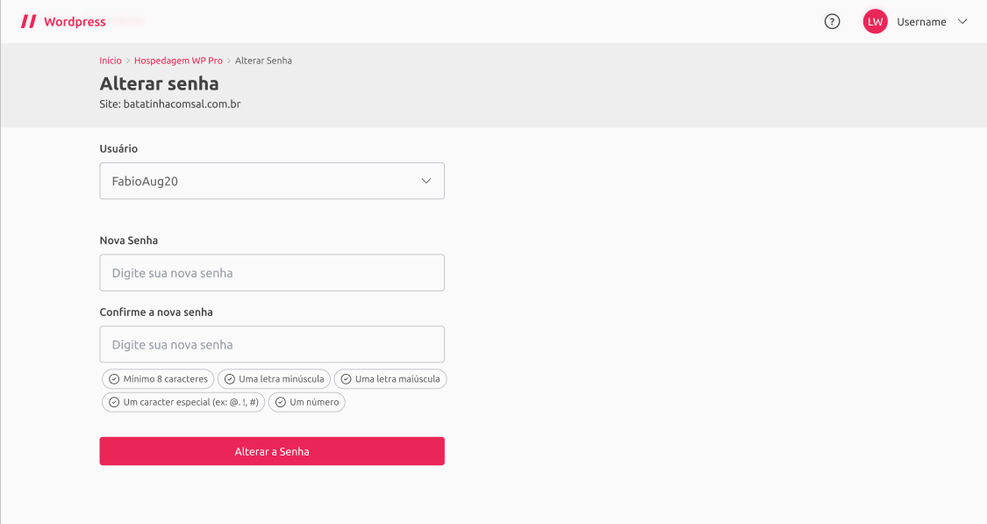The height and width of the screenshot is (524, 987).
Task: Focus the Confirme a nova senha field
Action: pyautogui.click(x=272, y=345)
